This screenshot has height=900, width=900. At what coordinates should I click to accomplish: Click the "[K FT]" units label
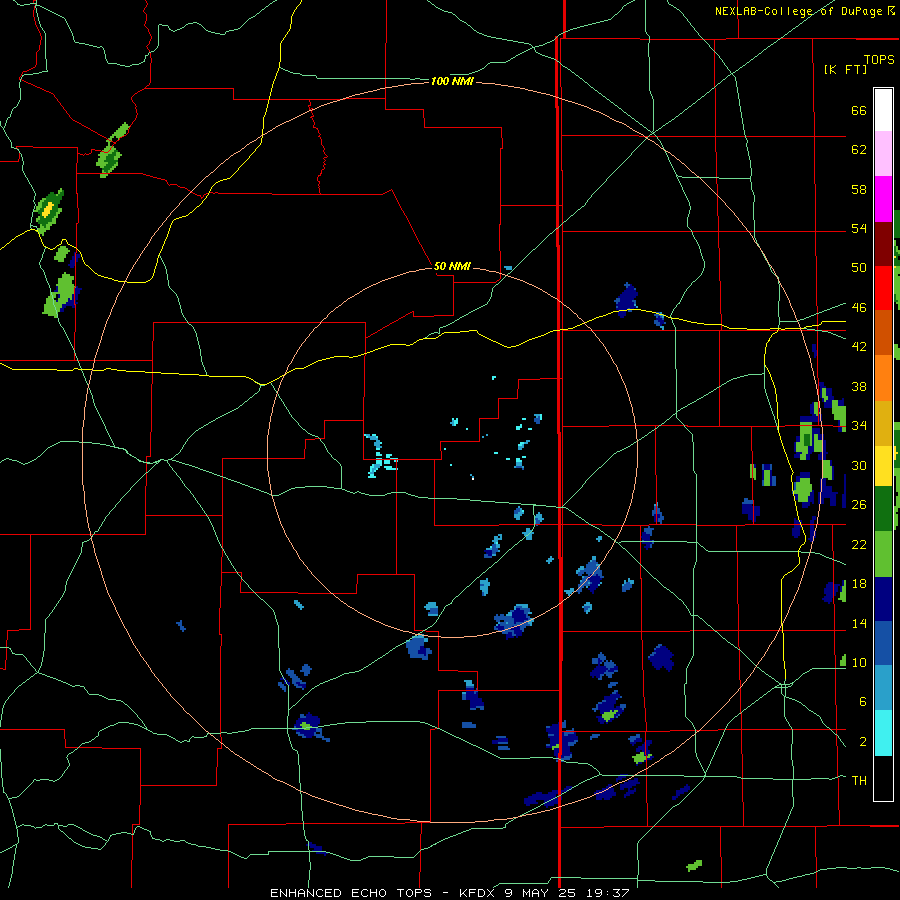point(845,69)
